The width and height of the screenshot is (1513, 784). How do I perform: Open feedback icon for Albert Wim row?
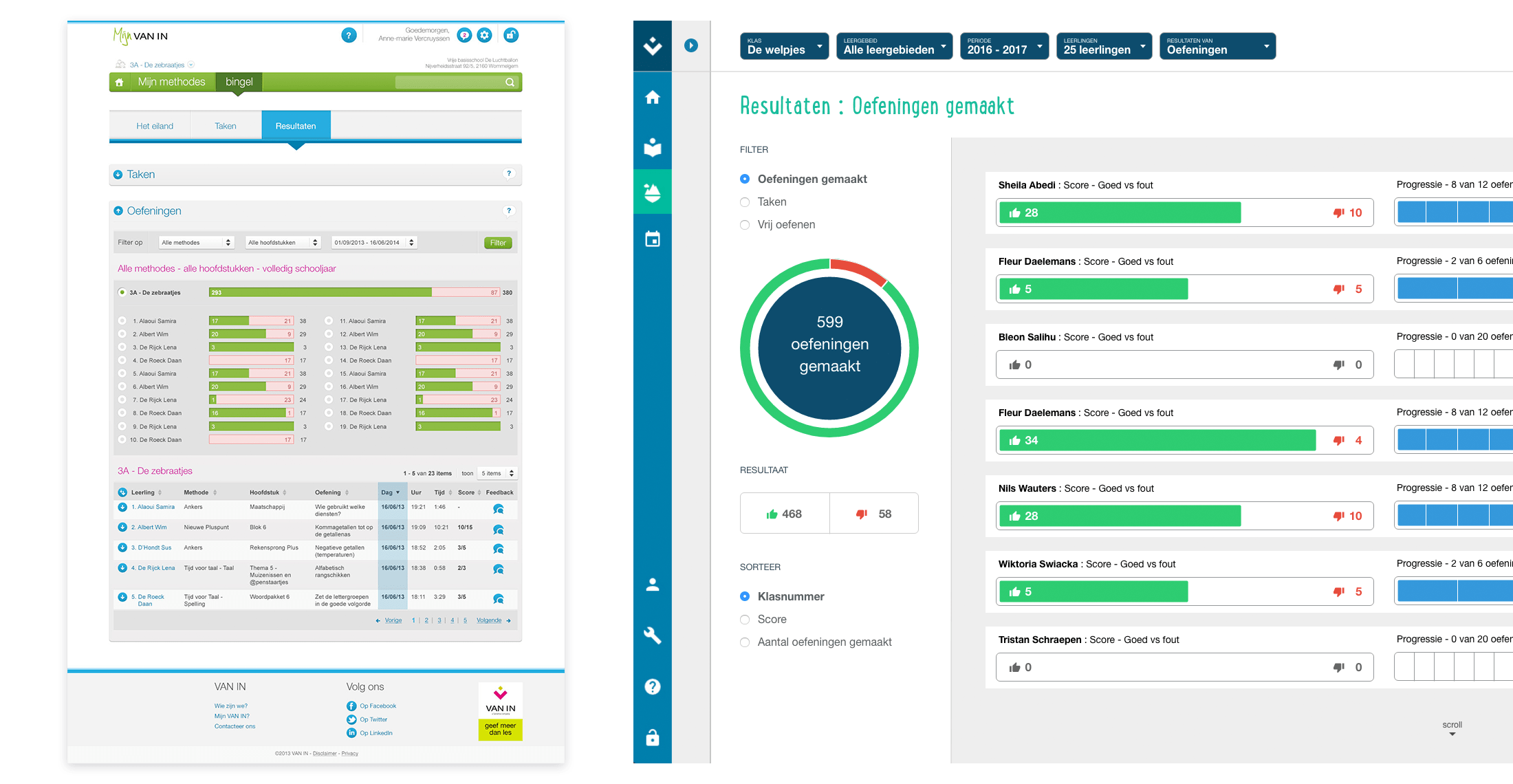(x=499, y=530)
